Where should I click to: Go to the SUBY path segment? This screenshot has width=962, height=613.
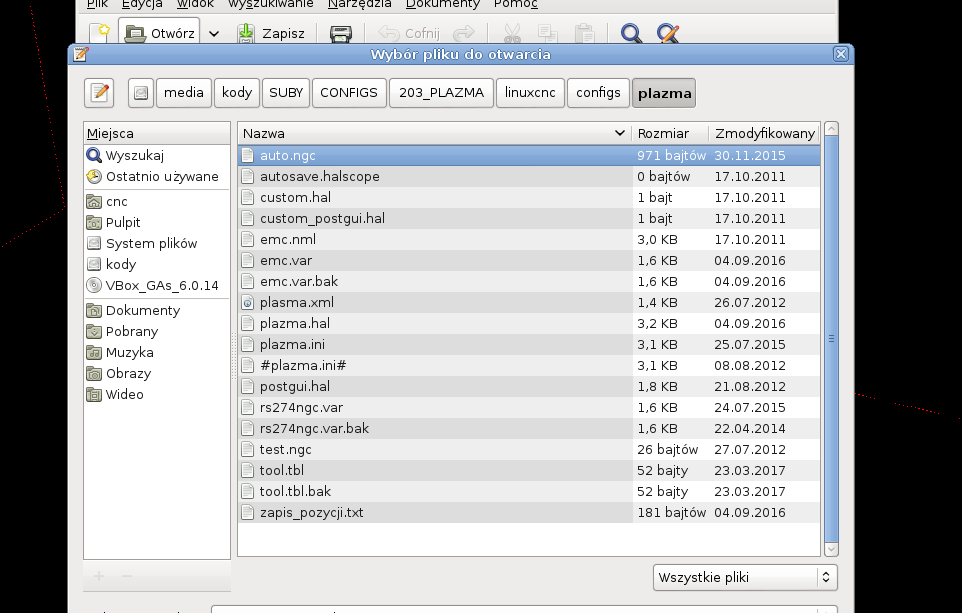coord(286,93)
